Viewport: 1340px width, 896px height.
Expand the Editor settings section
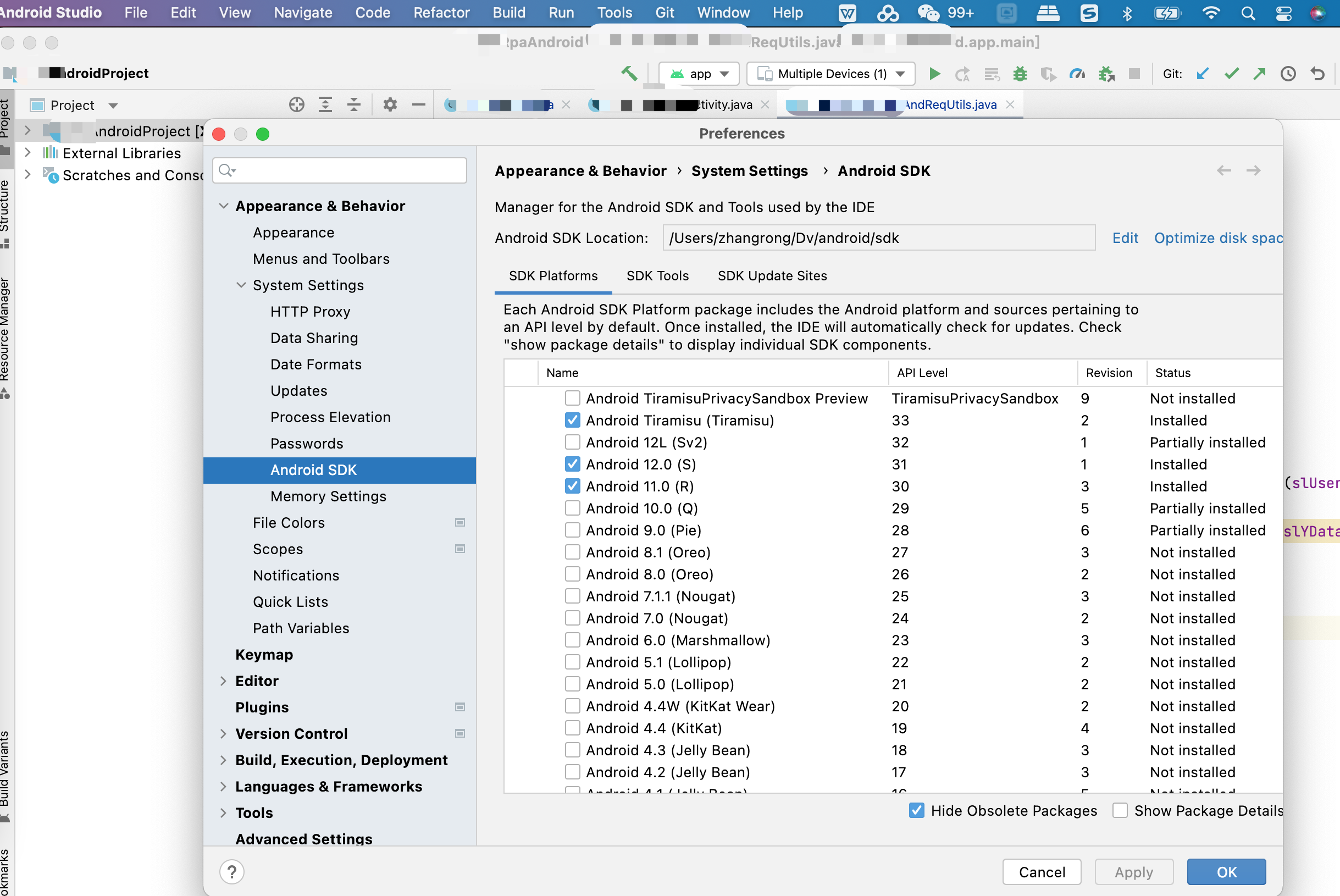point(223,681)
